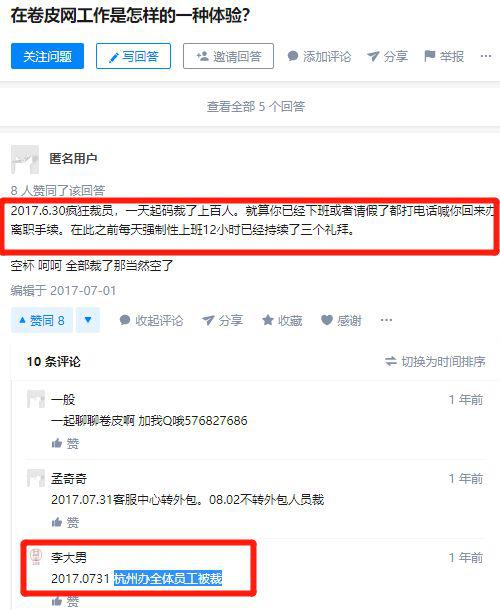The height and width of the screenshot is (610, 500).
Task: Click the 分享 paper plane icon in the question header
Action: point(373,56)
